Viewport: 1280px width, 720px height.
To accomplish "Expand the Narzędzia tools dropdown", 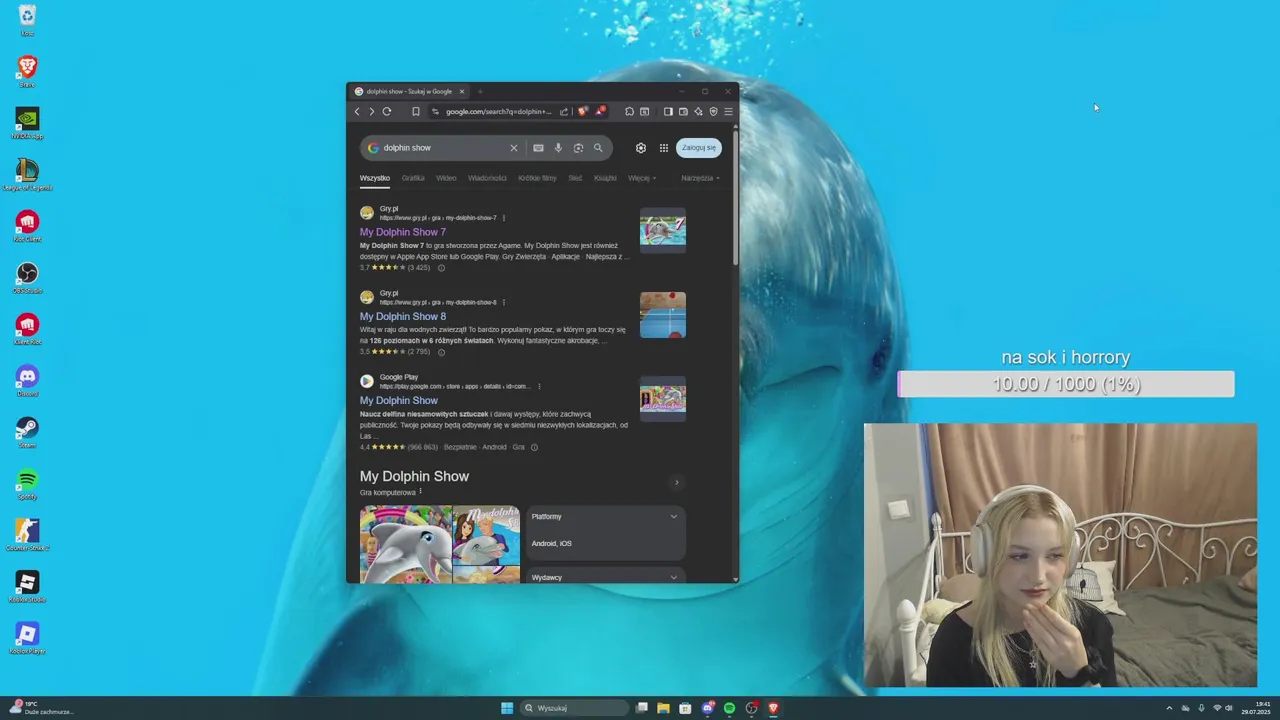I will pos(700,178).
